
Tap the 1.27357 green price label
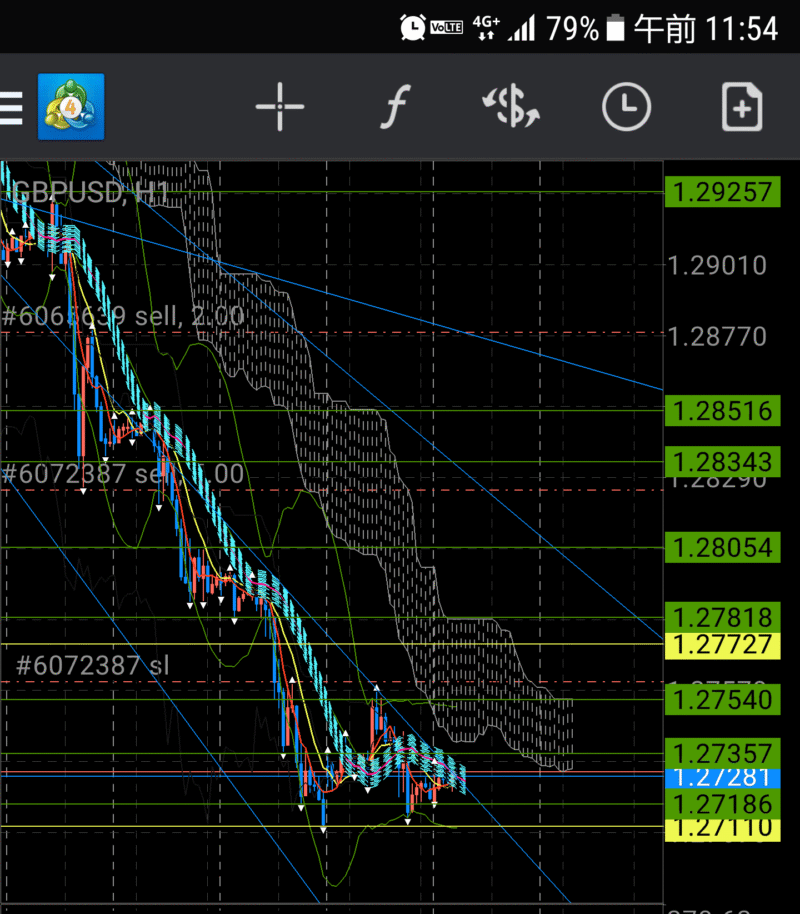click(x=722, y=753)
